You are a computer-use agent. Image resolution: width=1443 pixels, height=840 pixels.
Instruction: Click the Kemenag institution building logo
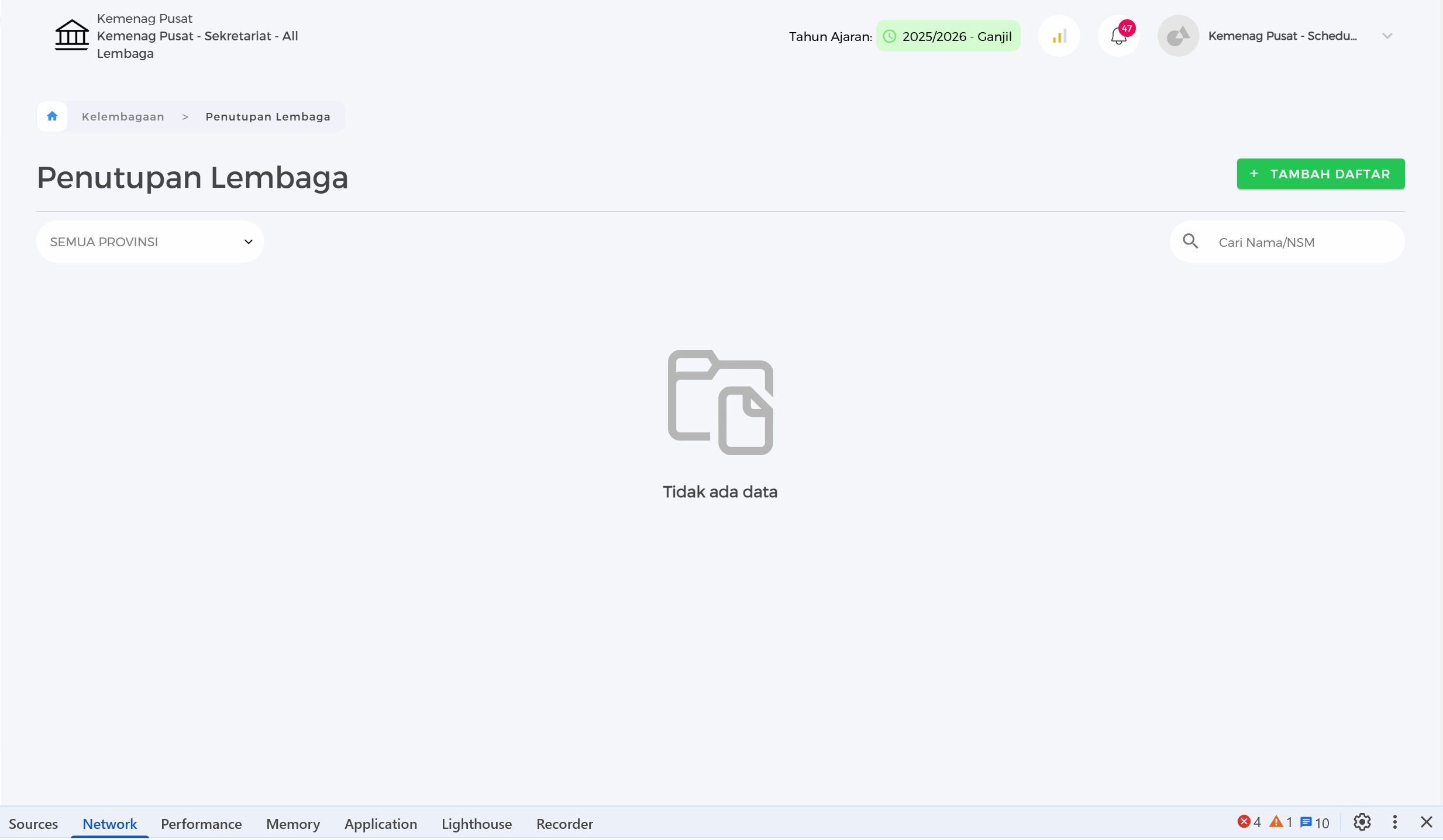(x=71, y=35)
